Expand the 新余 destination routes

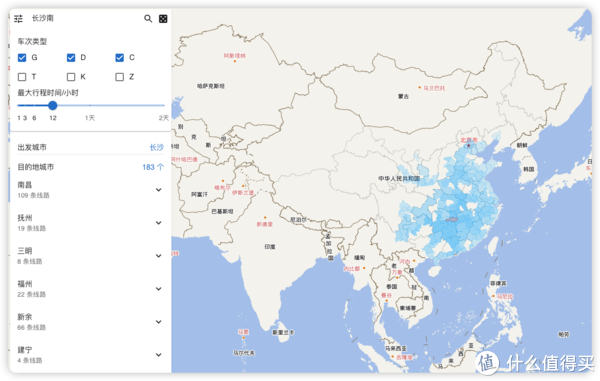pyautogui.click(x=158, y=322)
